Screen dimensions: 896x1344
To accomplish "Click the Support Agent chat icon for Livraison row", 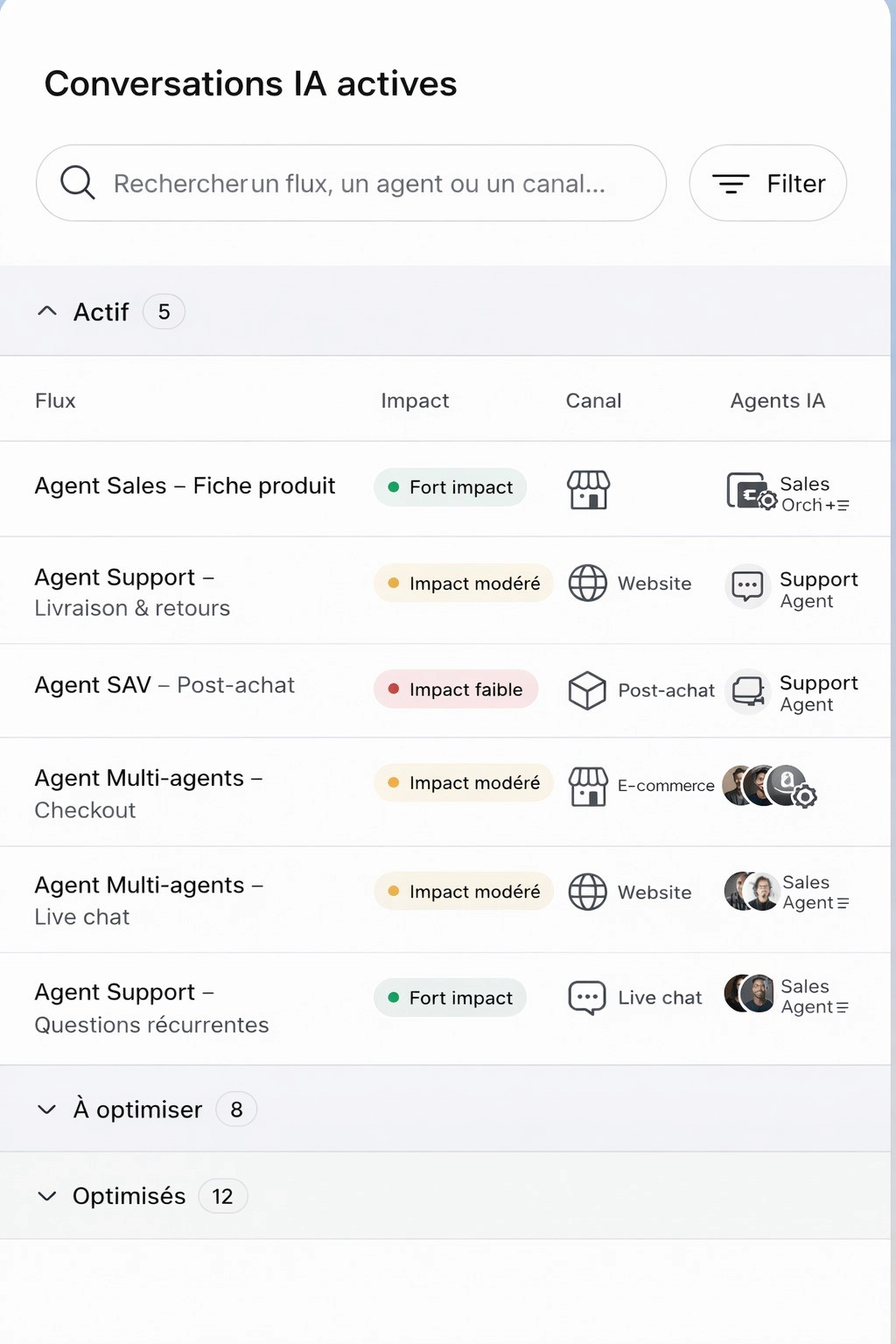I will (x=746, y=586).
